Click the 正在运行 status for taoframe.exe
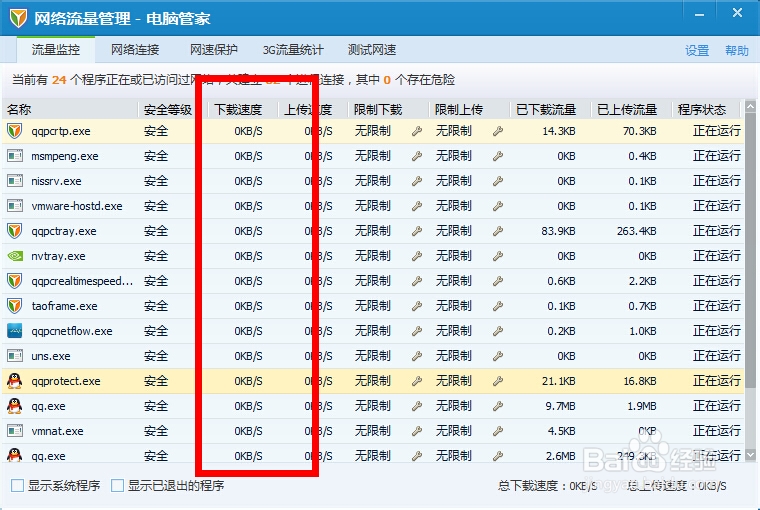This screenshot has height=510, width=760. [x=716, y=306]
